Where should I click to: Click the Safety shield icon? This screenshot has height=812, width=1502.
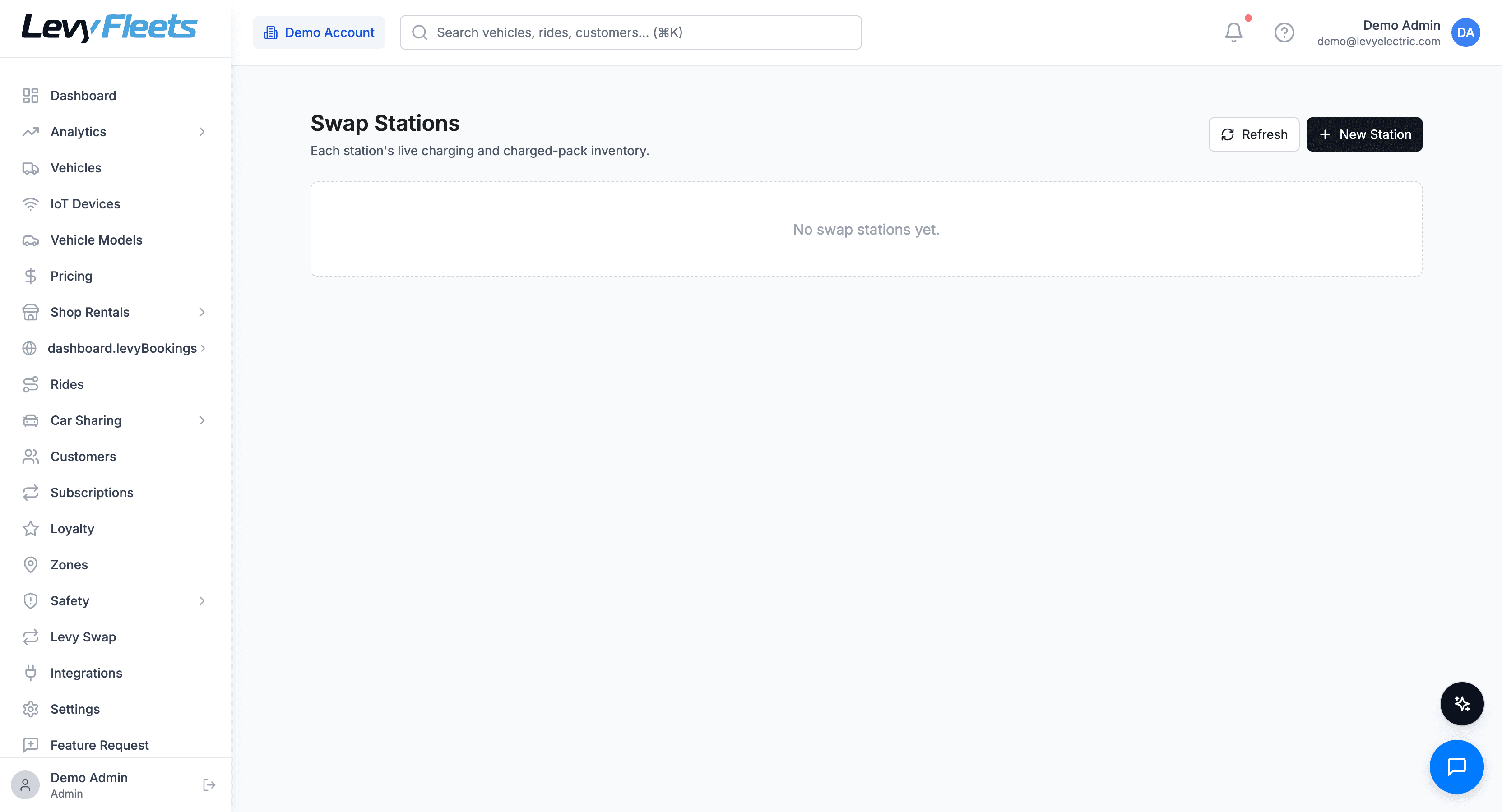tap(30, 602)
